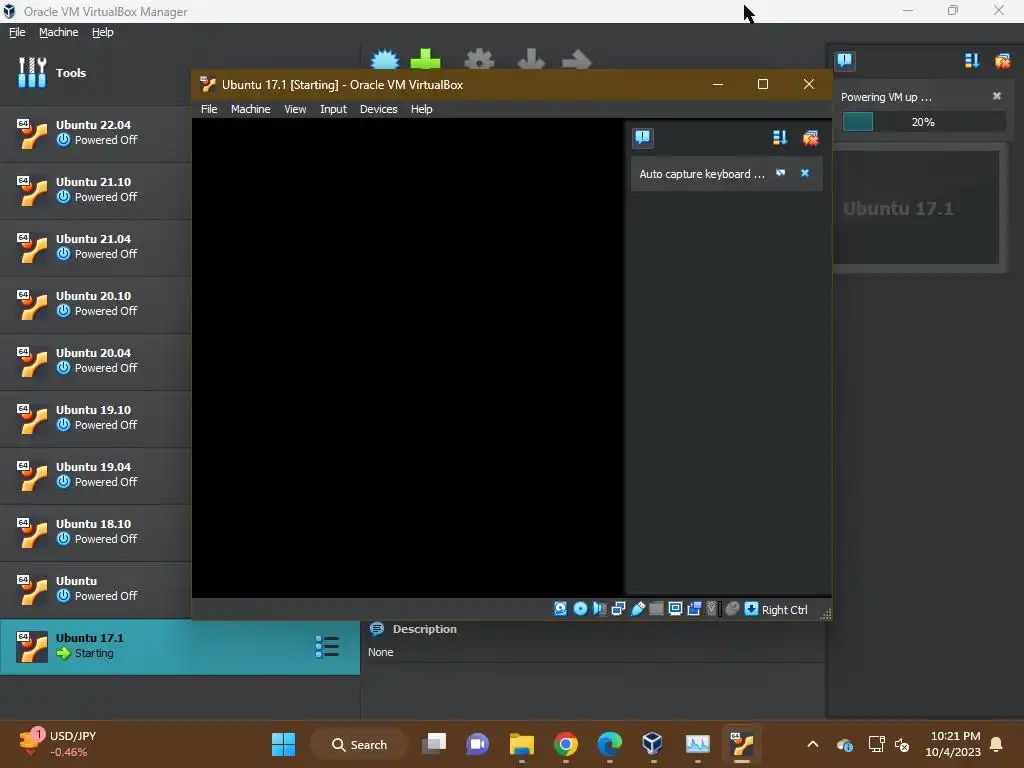Select the Ubuntu 20.04 virtual machine

(x=95, y=360)
